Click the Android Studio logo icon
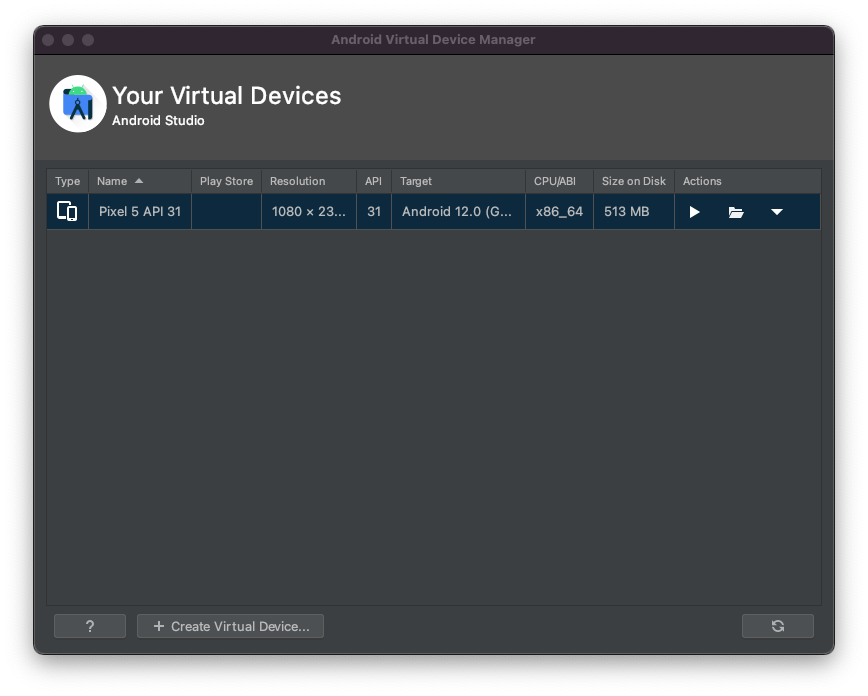 coord(78,104)
